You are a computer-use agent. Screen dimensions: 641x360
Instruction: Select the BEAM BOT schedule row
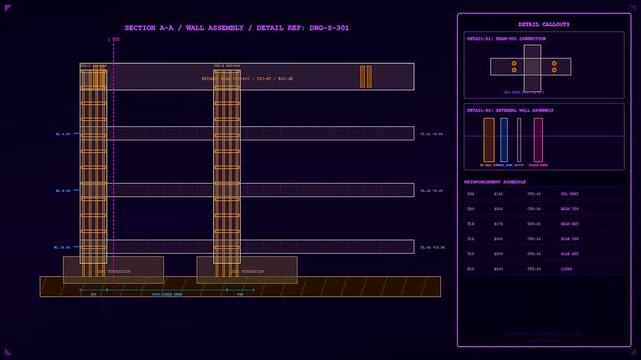(544, 224)
